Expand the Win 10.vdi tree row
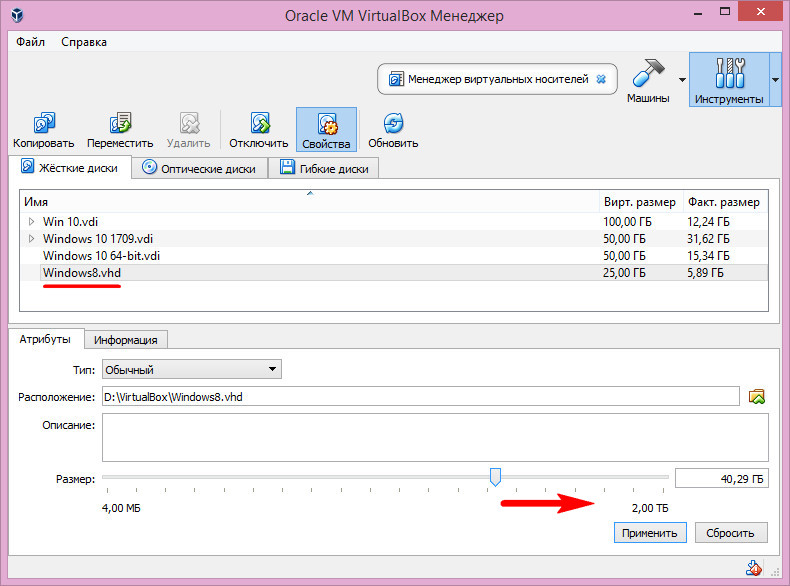 pos(31,222)
